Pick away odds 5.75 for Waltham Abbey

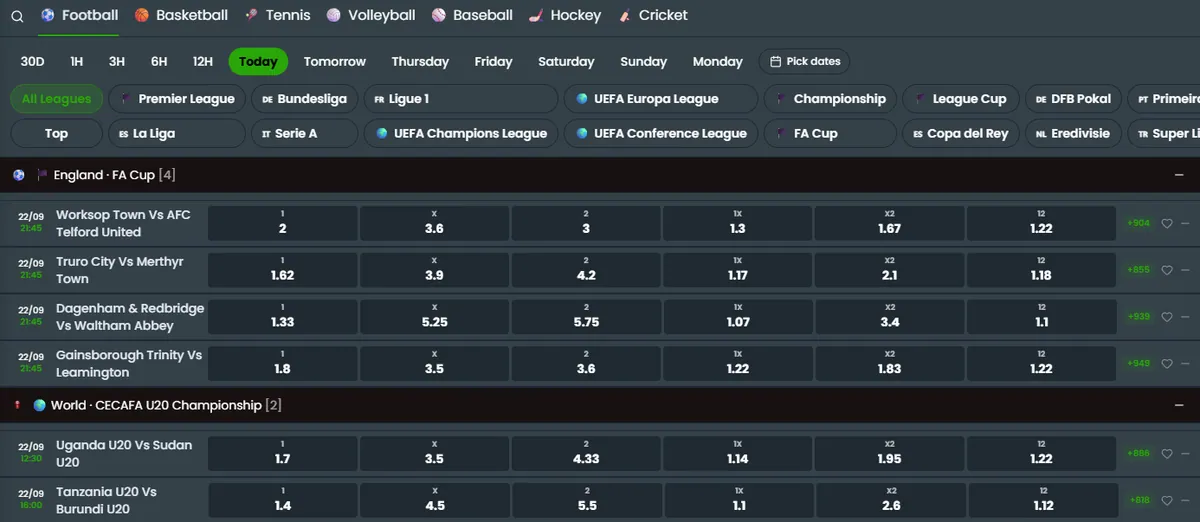tap(586, 316)
